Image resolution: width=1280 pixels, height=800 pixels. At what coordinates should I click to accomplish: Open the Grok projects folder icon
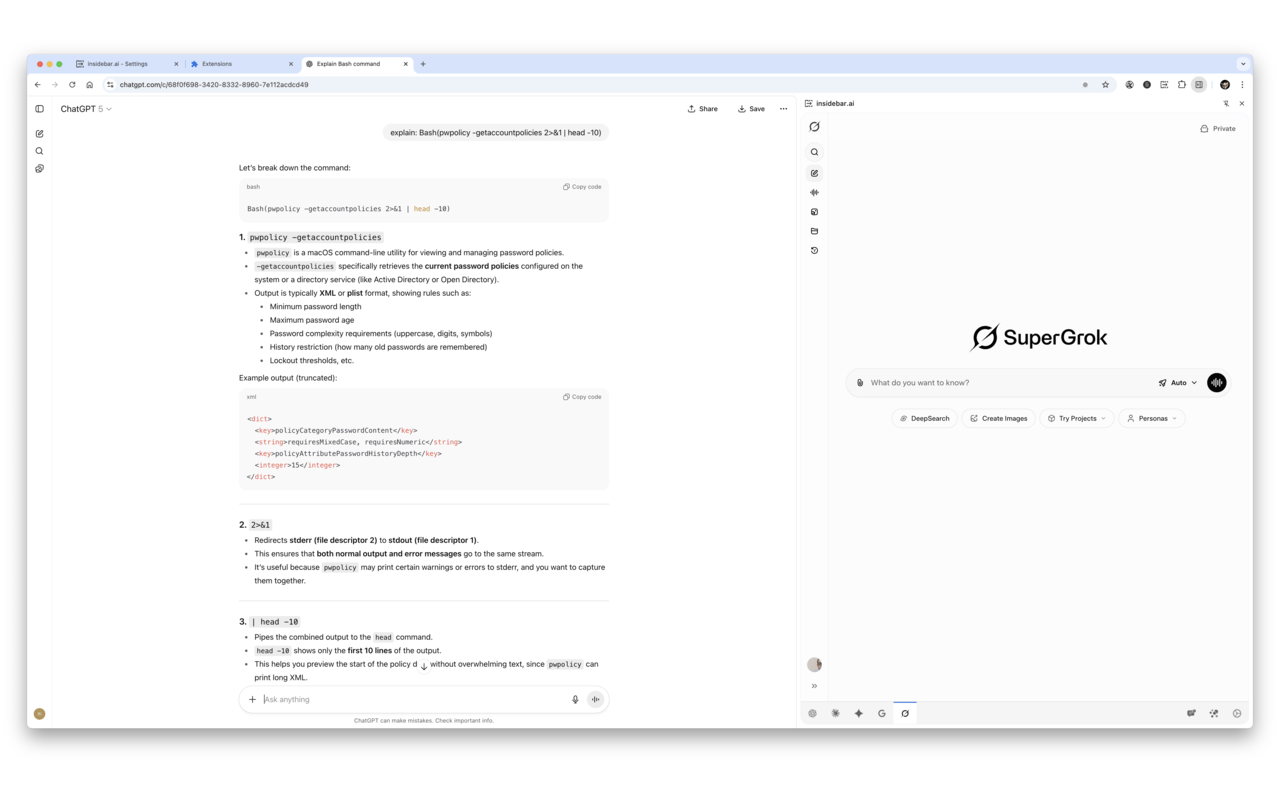[x=814, y=231]
